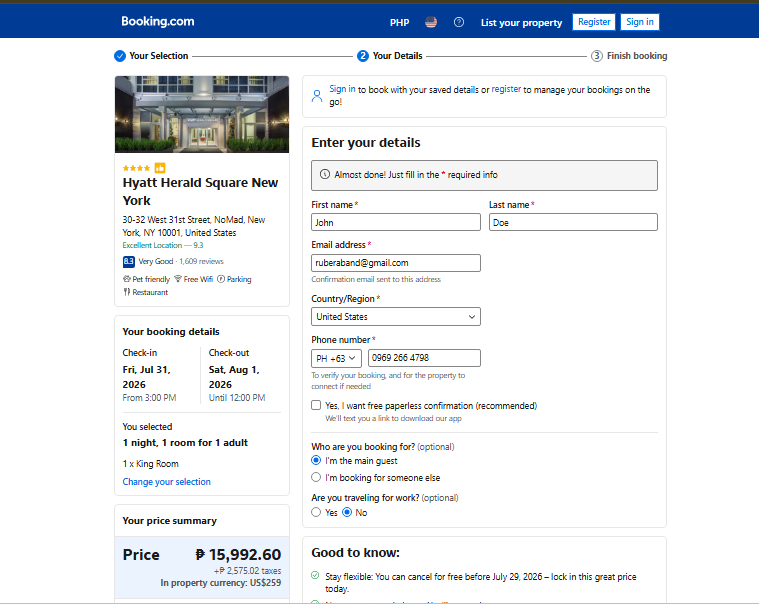Click the thumbs-up preferred partner badge

coord(160,168)
